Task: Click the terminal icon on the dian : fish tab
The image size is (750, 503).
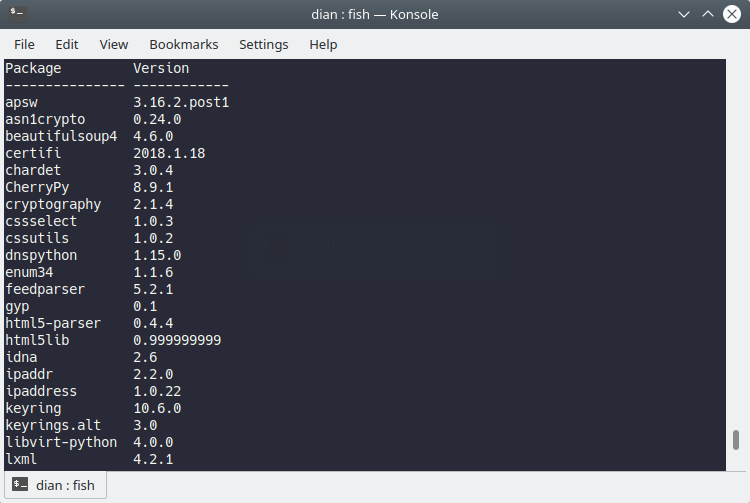Action: click(19, 485)
